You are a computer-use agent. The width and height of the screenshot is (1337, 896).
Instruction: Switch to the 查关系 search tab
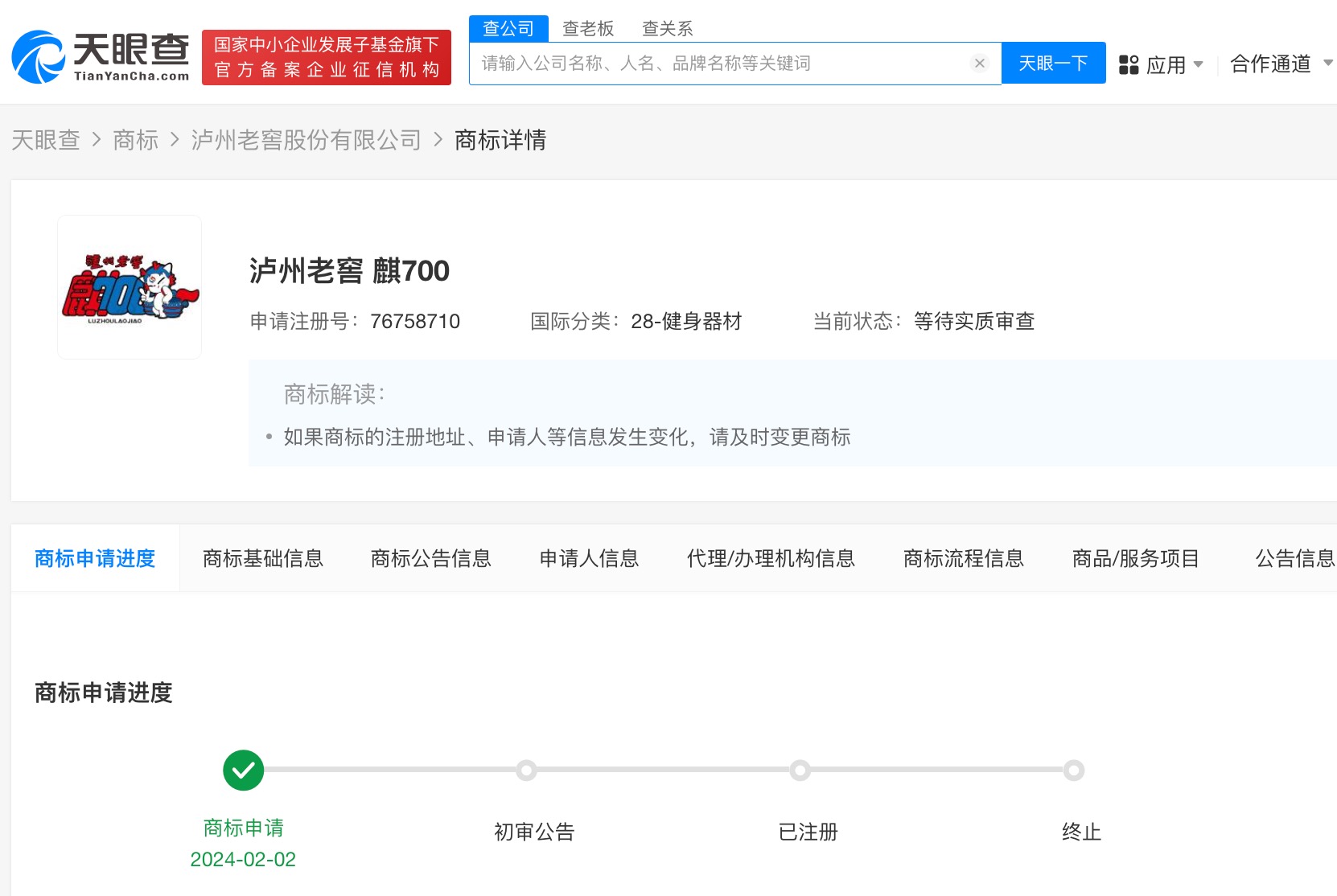(668, 29)
